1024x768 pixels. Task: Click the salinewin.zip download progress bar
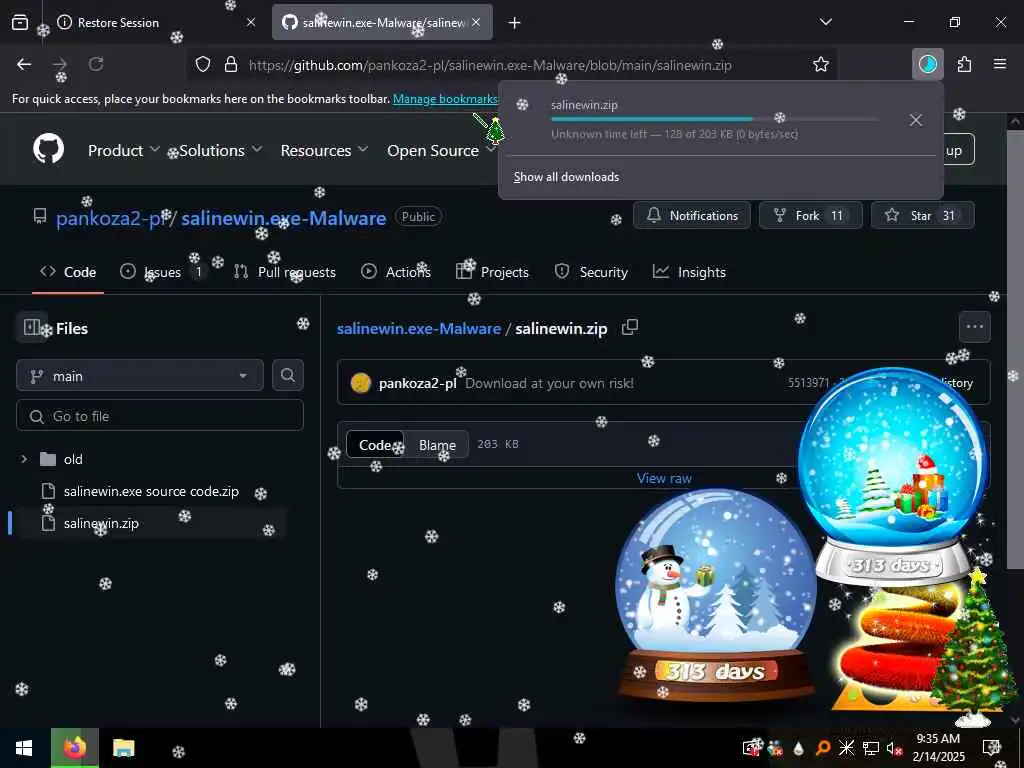714,119
